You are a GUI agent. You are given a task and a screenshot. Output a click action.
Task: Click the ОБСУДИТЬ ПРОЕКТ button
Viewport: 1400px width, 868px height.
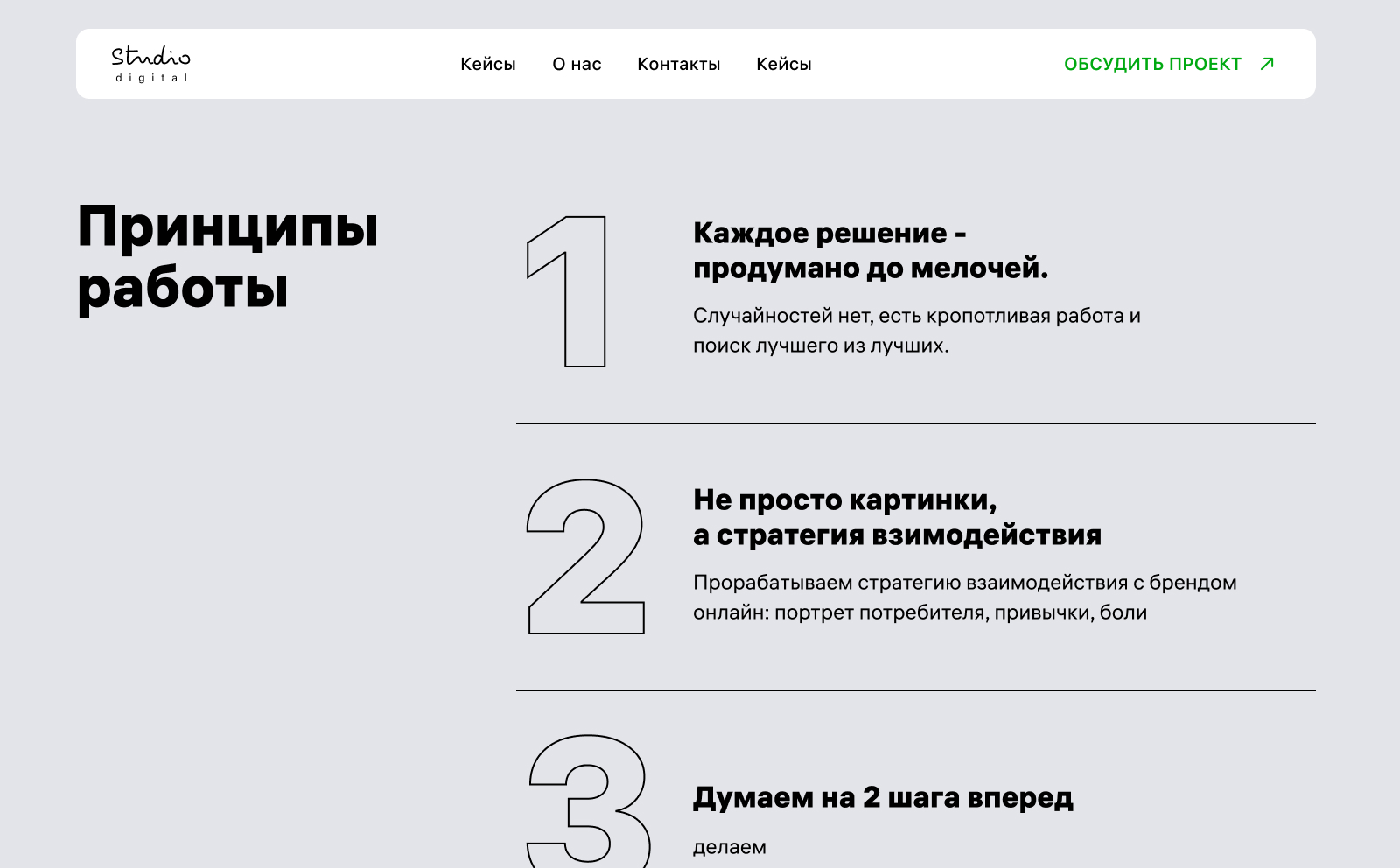click(1152, 64)
